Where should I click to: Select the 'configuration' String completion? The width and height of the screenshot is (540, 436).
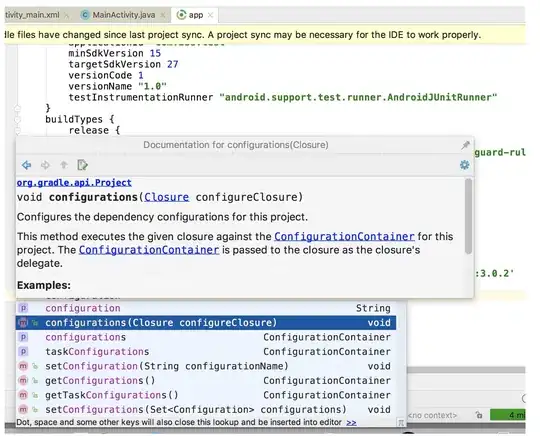[206, 308]
